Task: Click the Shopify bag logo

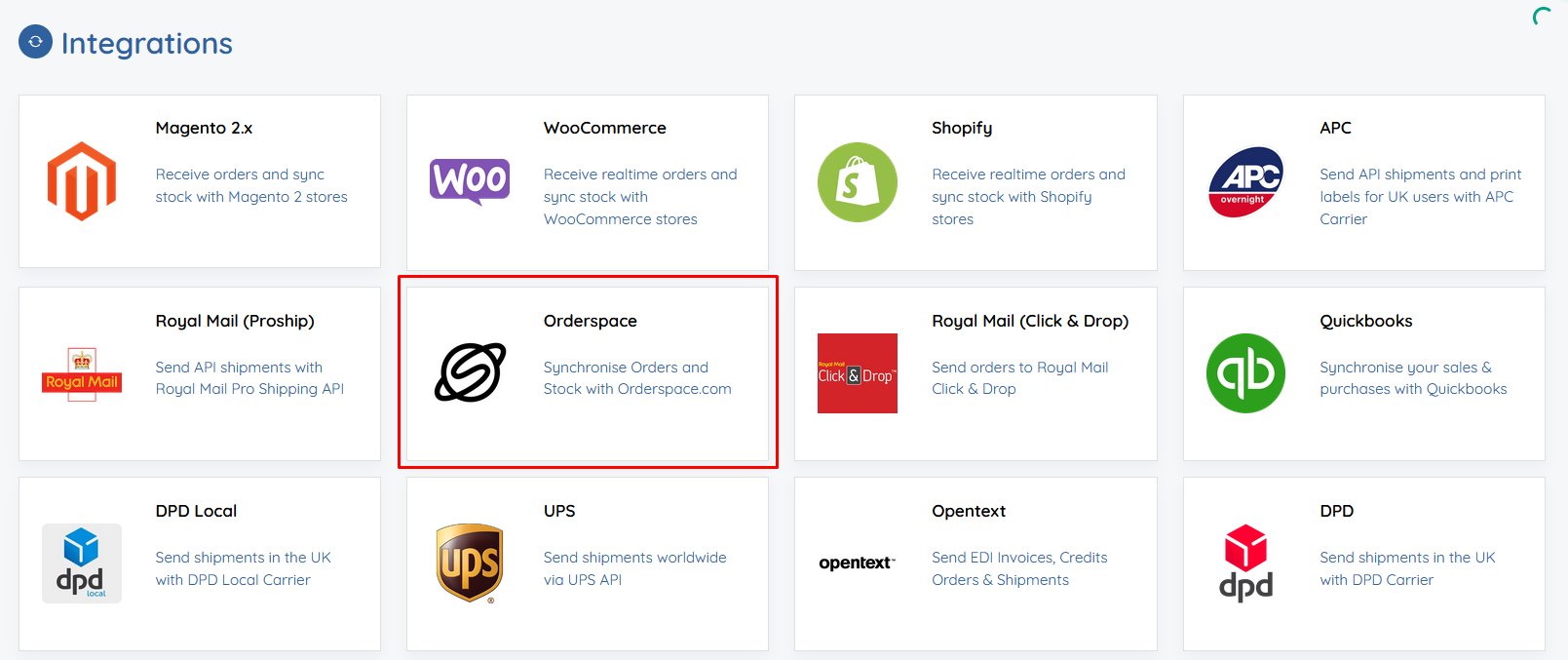Action: click(x=858, y=182)
